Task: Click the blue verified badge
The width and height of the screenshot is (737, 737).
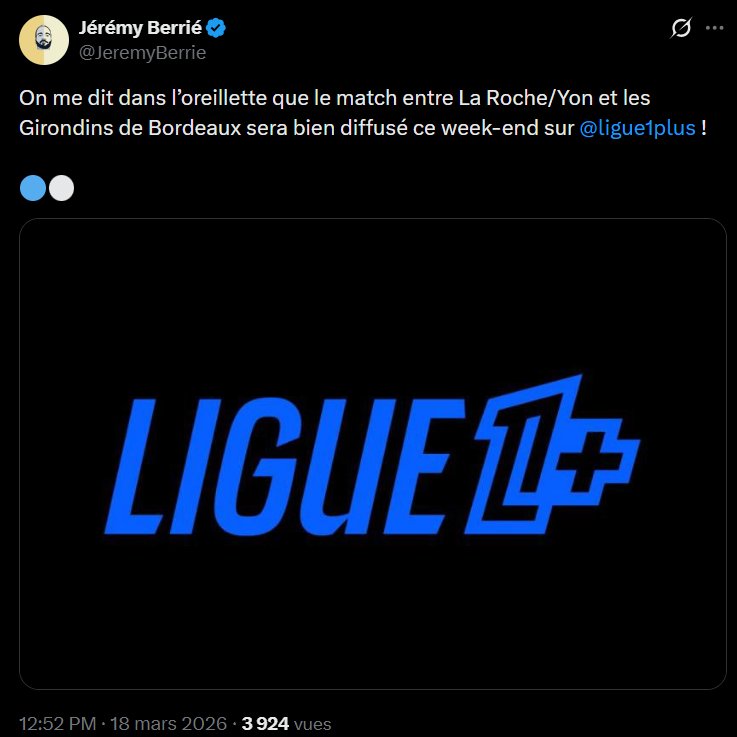Action: (216, 29)
